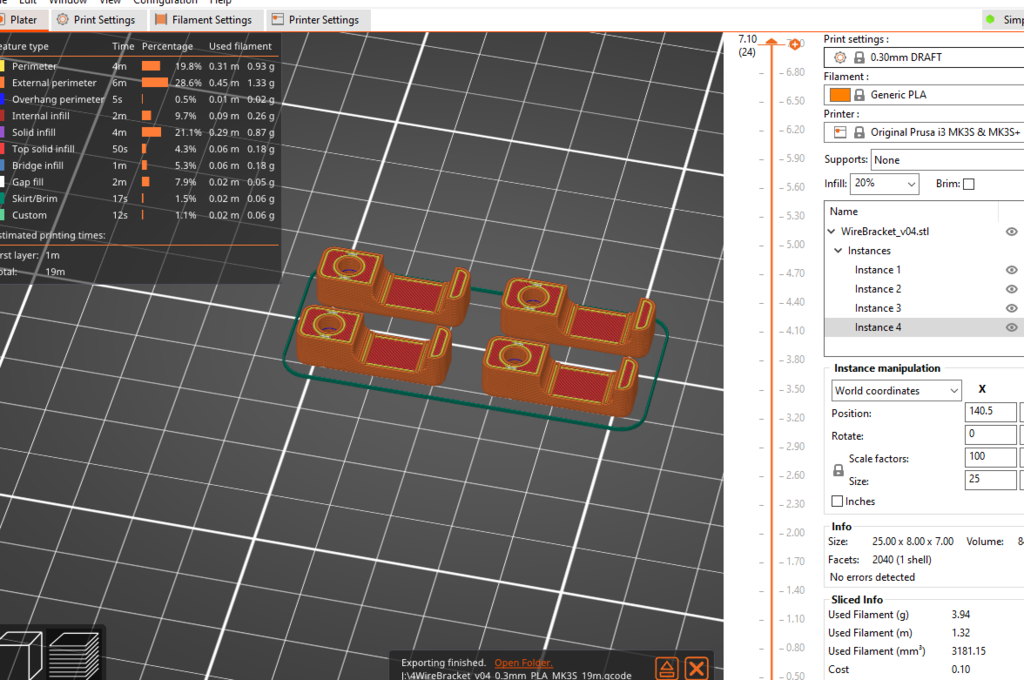The image size is (1024, 680).
Task: Click the X Position input field
Action: point(990,411)
